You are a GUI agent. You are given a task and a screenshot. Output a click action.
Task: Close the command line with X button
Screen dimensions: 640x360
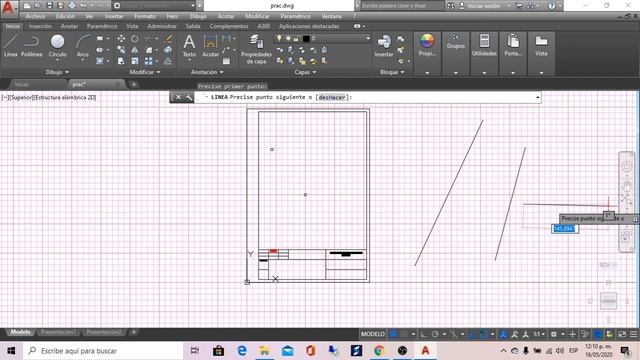click(x=178, y=97)
